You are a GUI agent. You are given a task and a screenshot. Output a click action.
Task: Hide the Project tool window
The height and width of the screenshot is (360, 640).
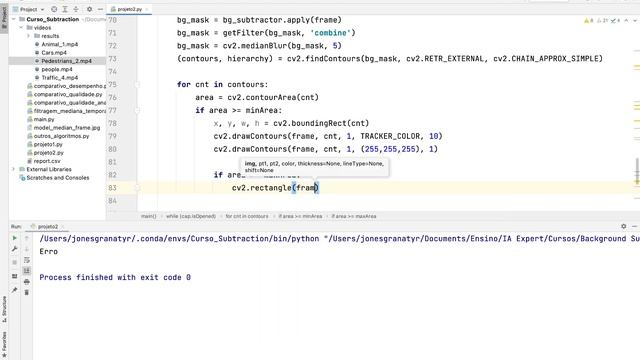[x=100, y=9]
